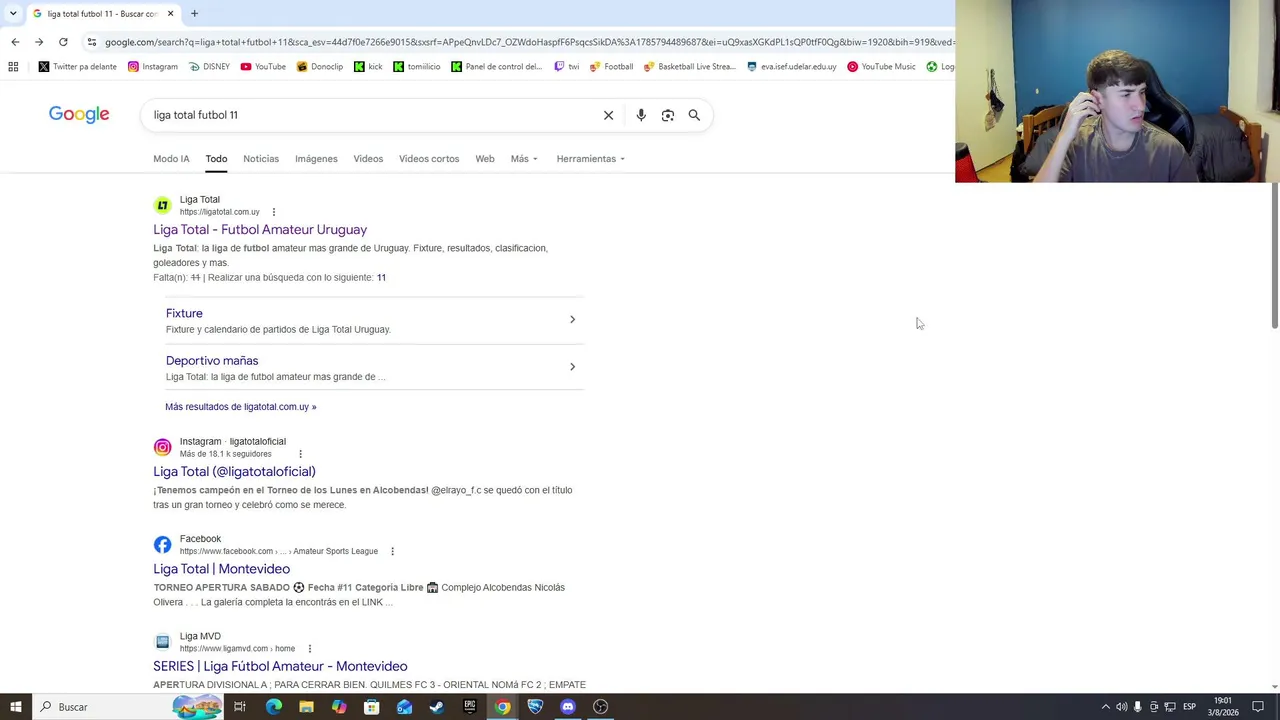Open the YouTube bookmark

[x=263, y=67]
